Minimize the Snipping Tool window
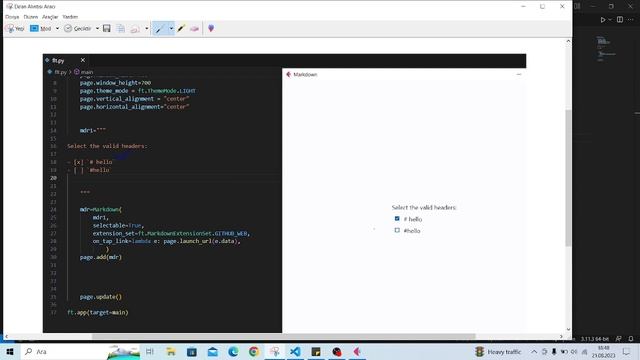640x360 pixels. tap(523, 7)
